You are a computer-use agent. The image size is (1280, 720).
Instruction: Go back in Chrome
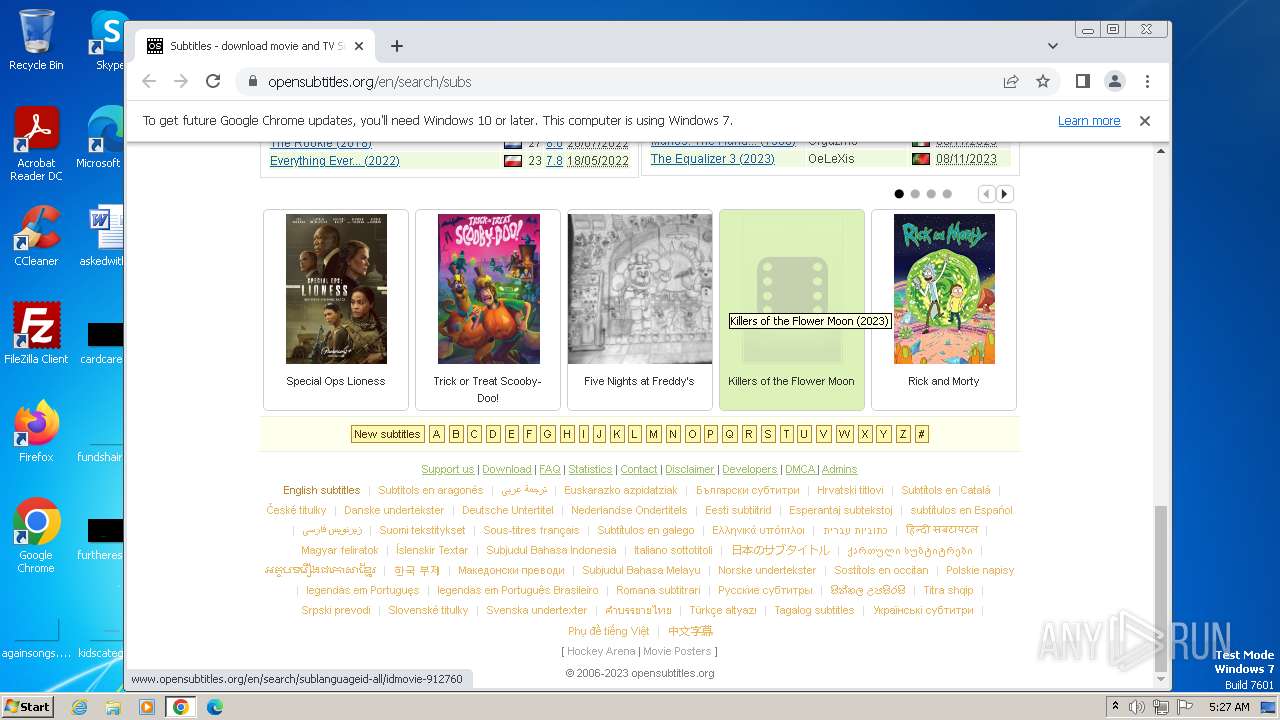tap(149, 81)
